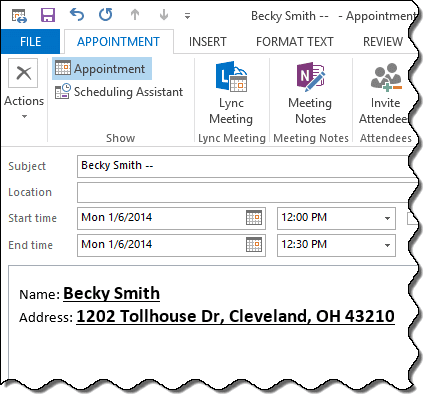Image resolution: width=428 pixels, height=399 pixels.
Task: Click the 'Name:' label in the body
Action: coord(39,295)
